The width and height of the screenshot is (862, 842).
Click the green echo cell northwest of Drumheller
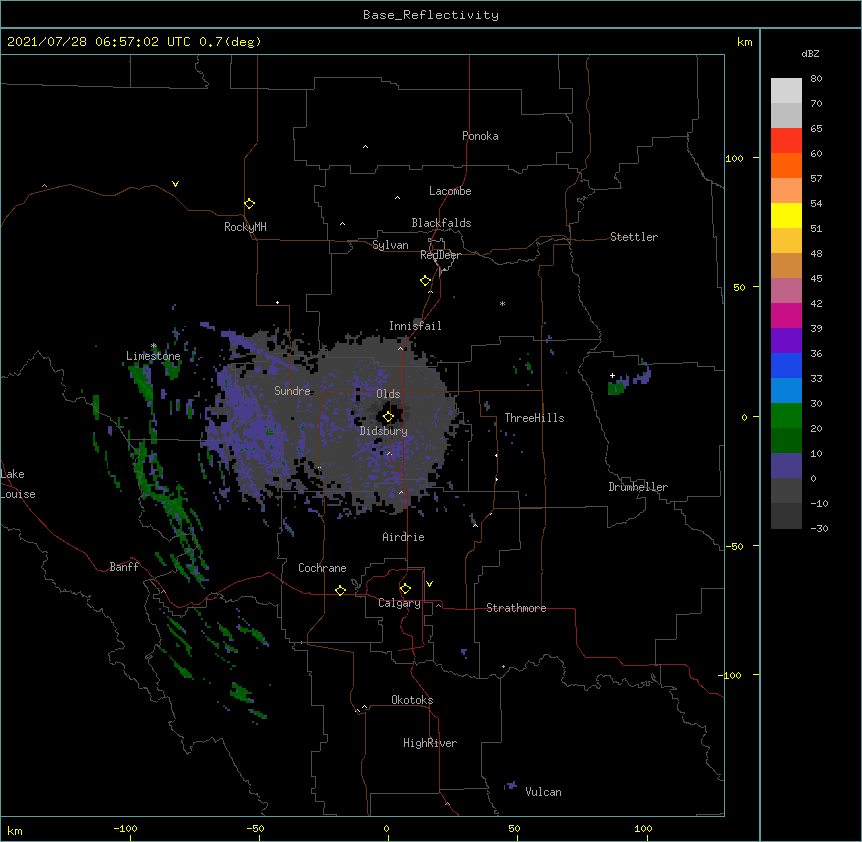point(616,389)
